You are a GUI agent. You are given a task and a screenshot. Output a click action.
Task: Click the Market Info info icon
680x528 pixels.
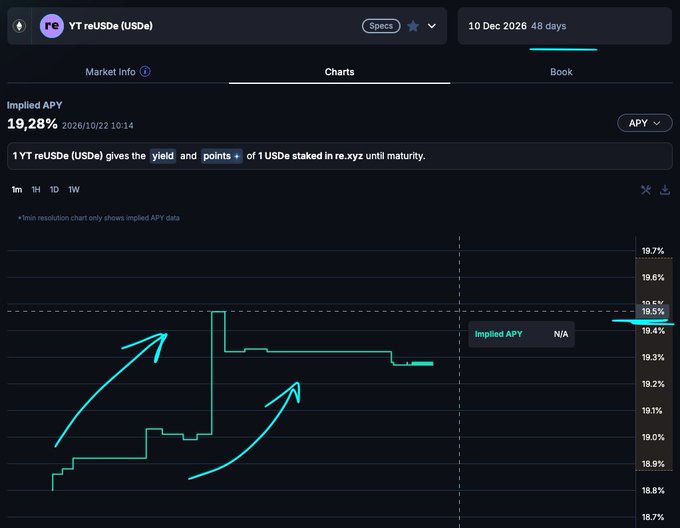pyautogui.click(x=145, y=72)
